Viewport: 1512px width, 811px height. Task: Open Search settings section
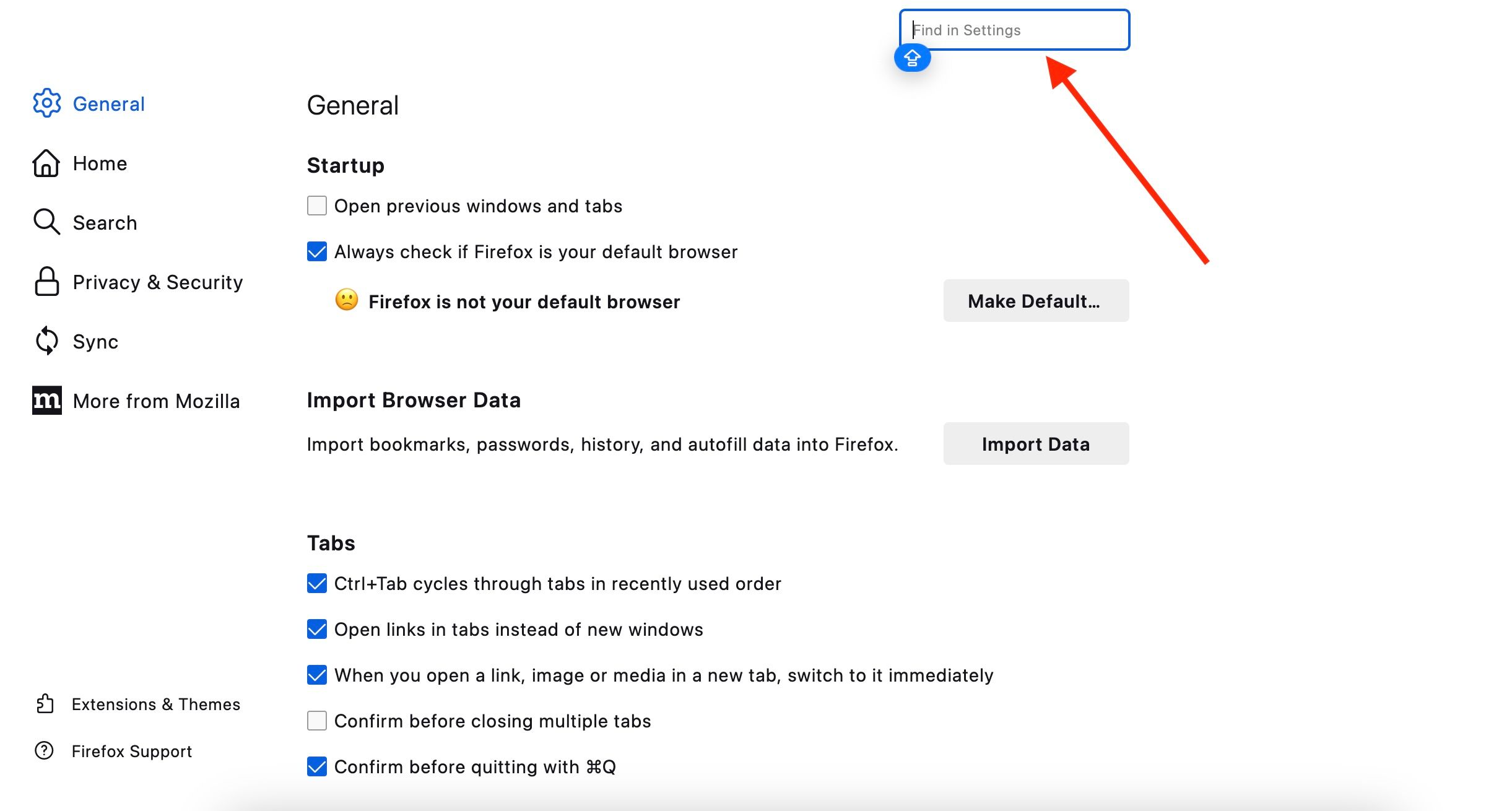coord(104,222)
